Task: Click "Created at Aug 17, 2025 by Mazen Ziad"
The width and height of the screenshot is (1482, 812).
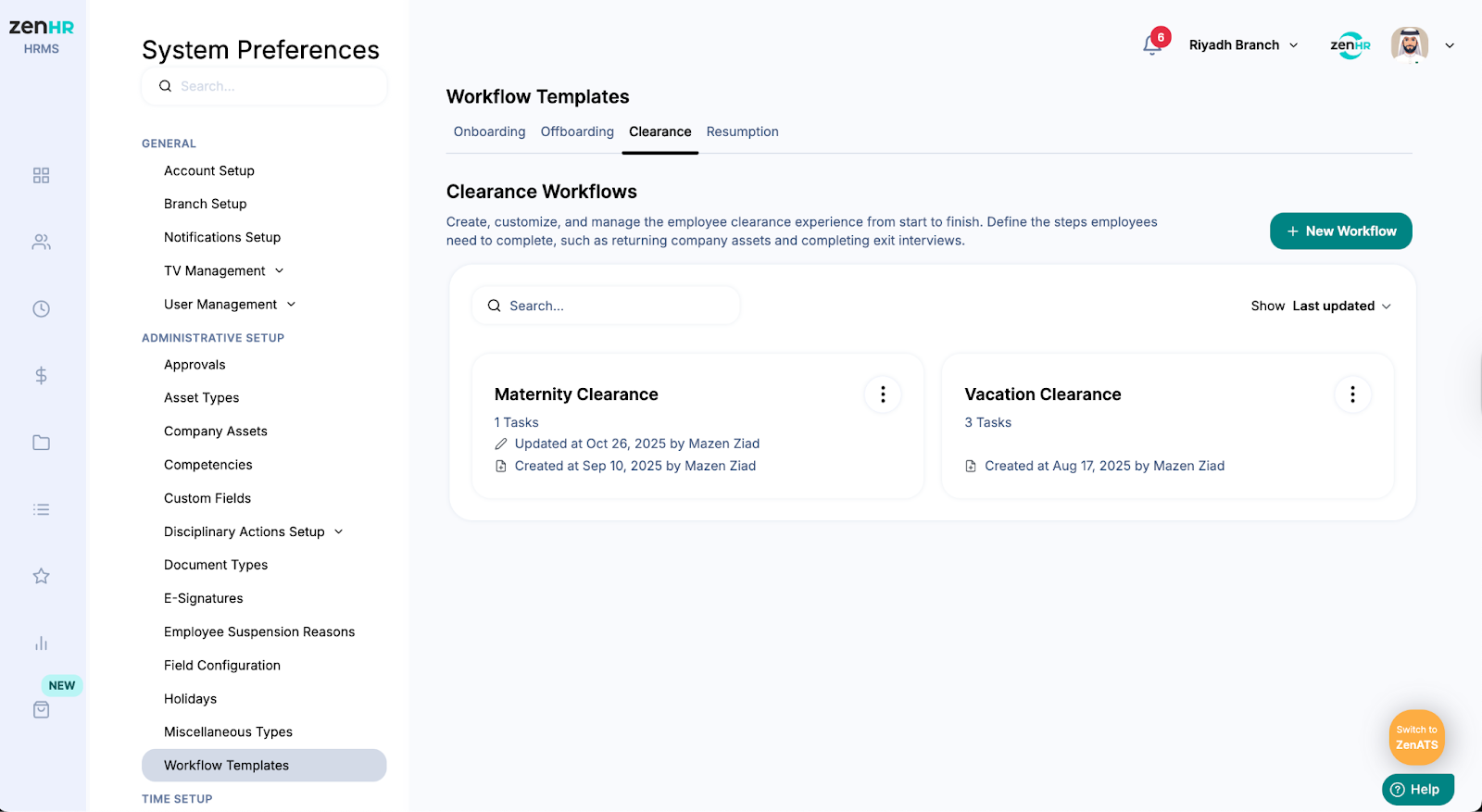Action: click(x=1105, y=467)
